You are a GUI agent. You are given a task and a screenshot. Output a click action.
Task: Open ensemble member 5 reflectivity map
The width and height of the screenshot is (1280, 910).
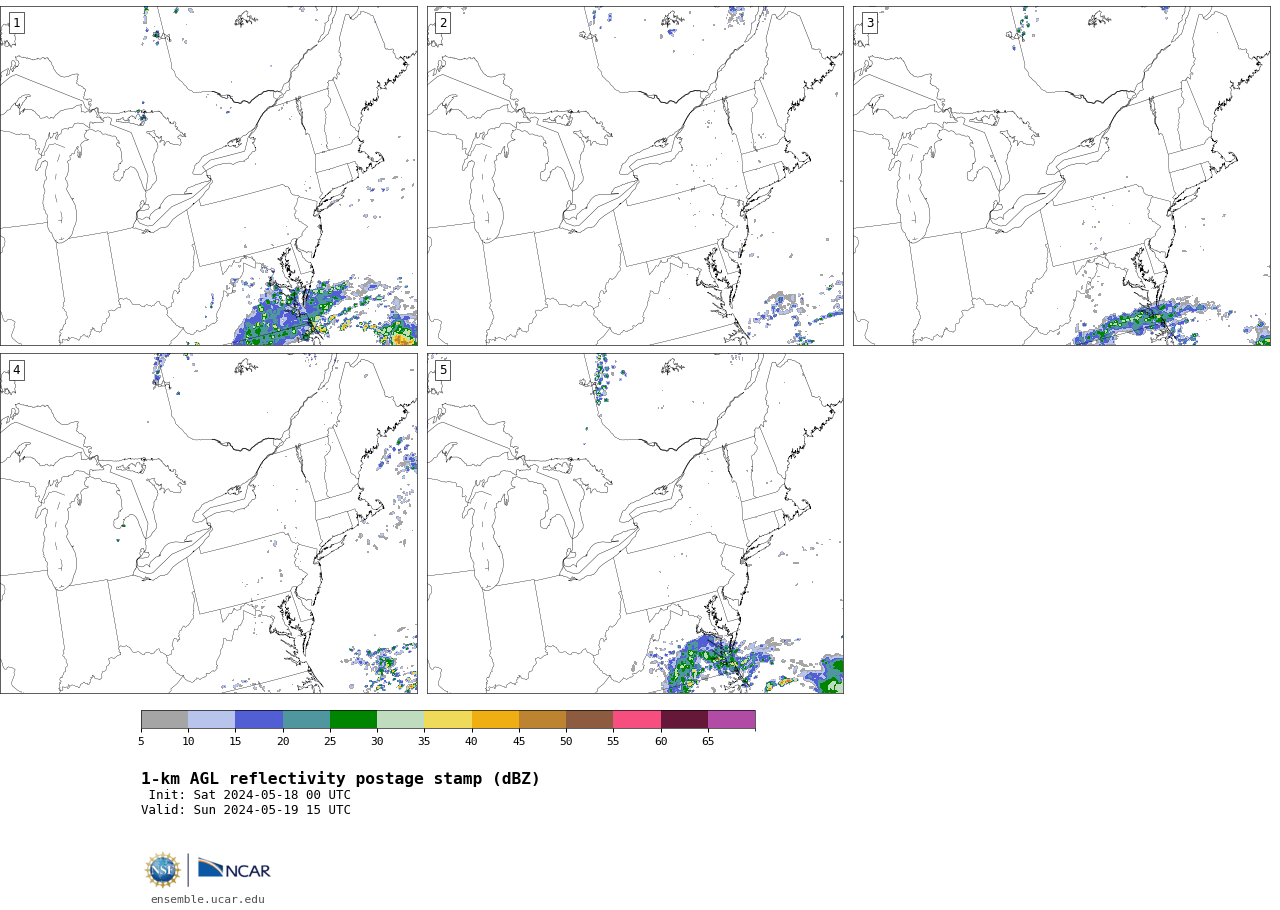(635, 523)
